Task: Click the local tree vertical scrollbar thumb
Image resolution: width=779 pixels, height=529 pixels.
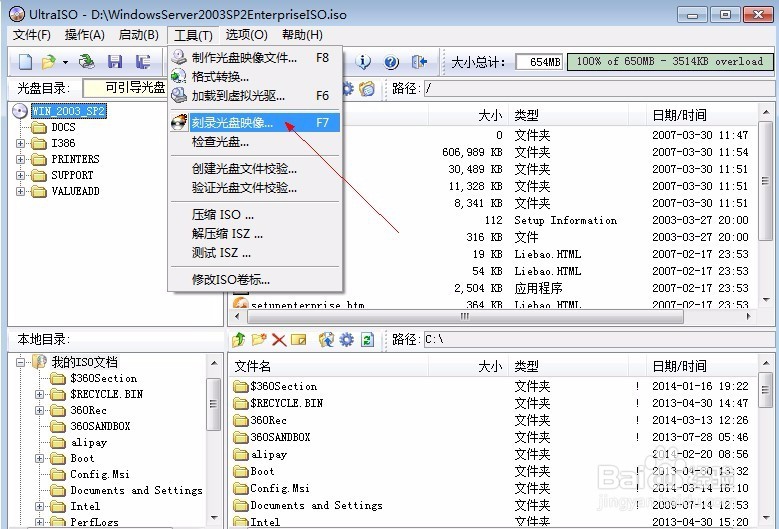Action: tap(214, 404)
